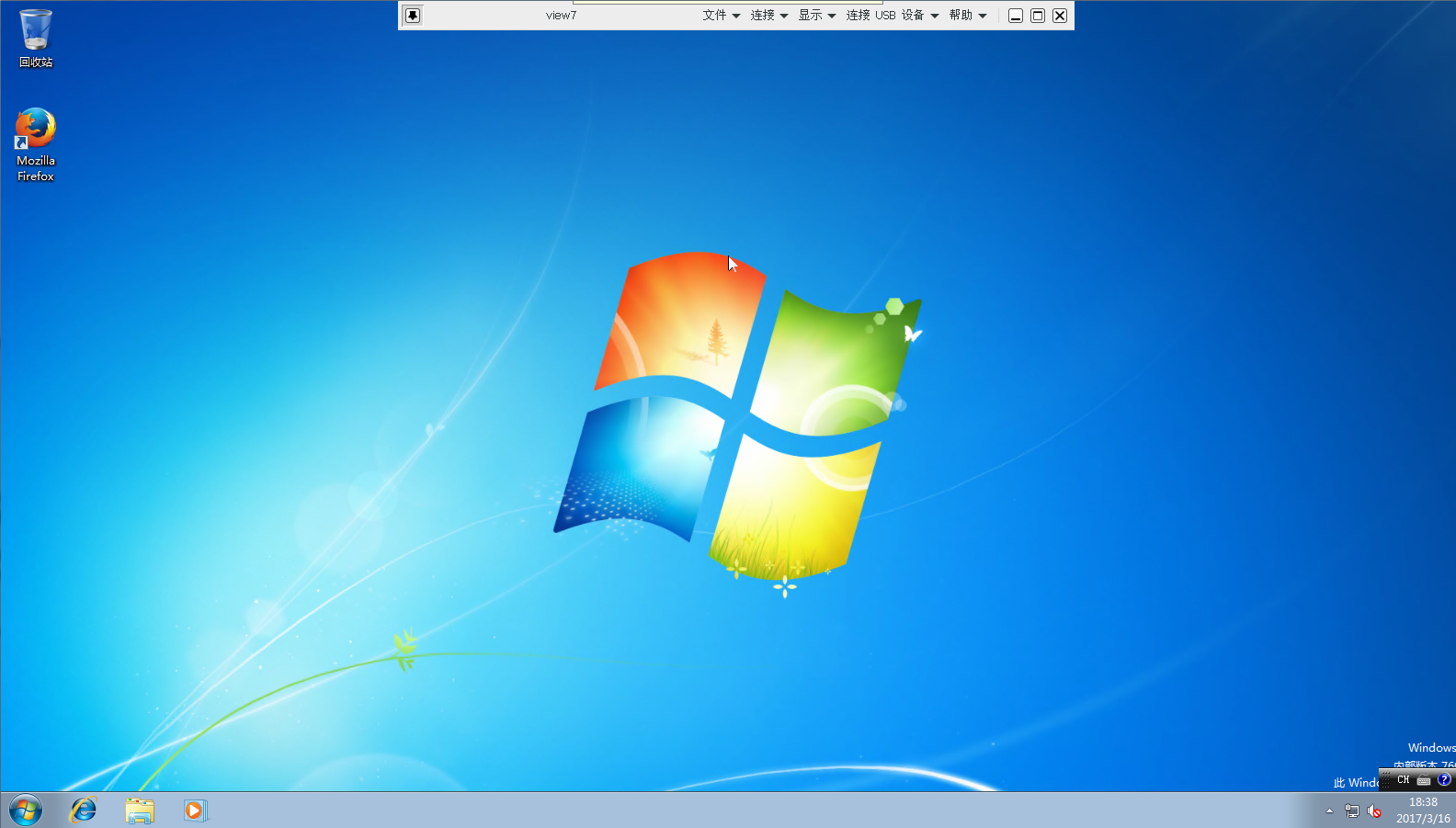Minimize the view7 remote session toolbar
This screenshot has width=1456, height=828.
(1016, 16)
